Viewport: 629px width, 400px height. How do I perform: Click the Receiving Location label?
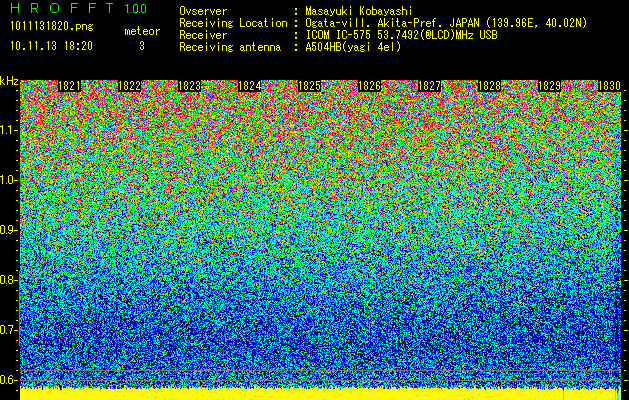233,23
